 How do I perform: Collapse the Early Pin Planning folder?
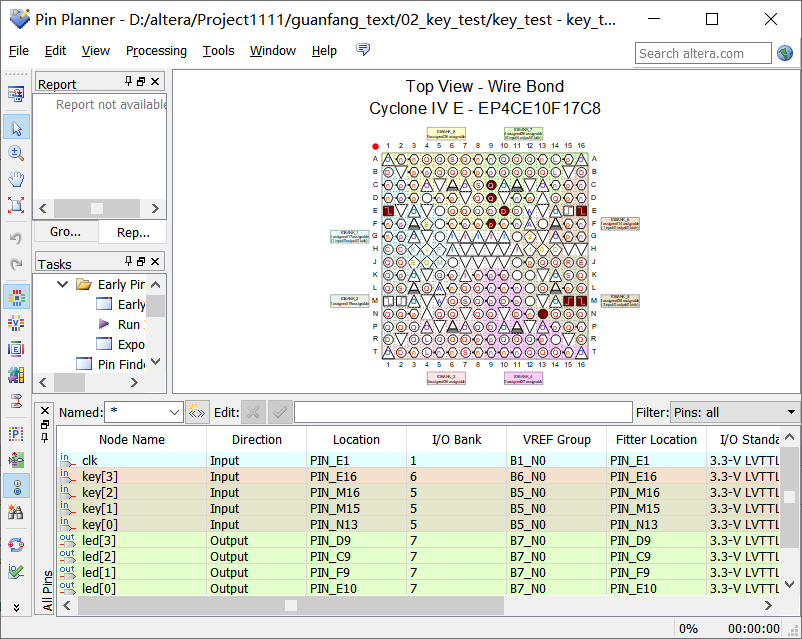click(62, 284)
